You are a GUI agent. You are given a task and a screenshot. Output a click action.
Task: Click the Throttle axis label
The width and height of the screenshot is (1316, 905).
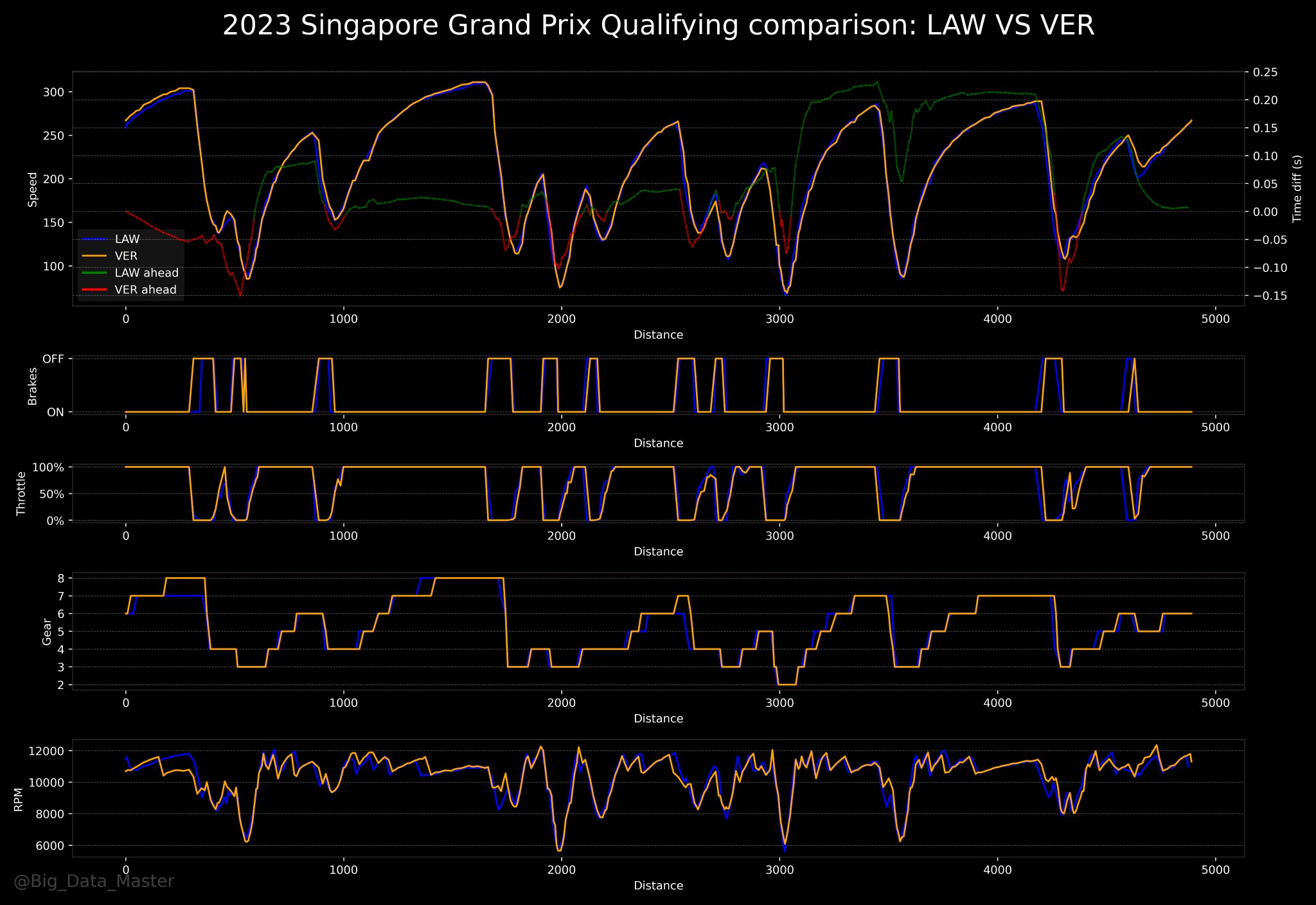21,494
